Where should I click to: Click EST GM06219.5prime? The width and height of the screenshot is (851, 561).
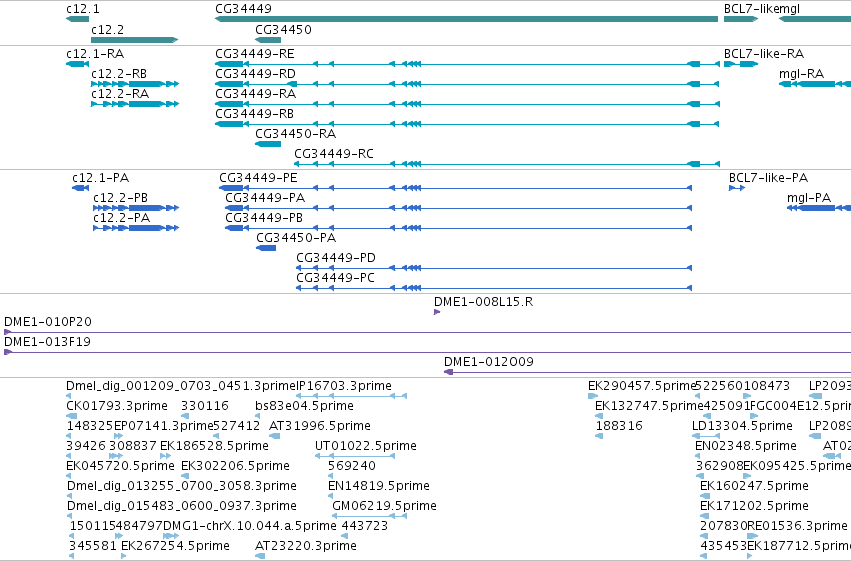(384, 507)
